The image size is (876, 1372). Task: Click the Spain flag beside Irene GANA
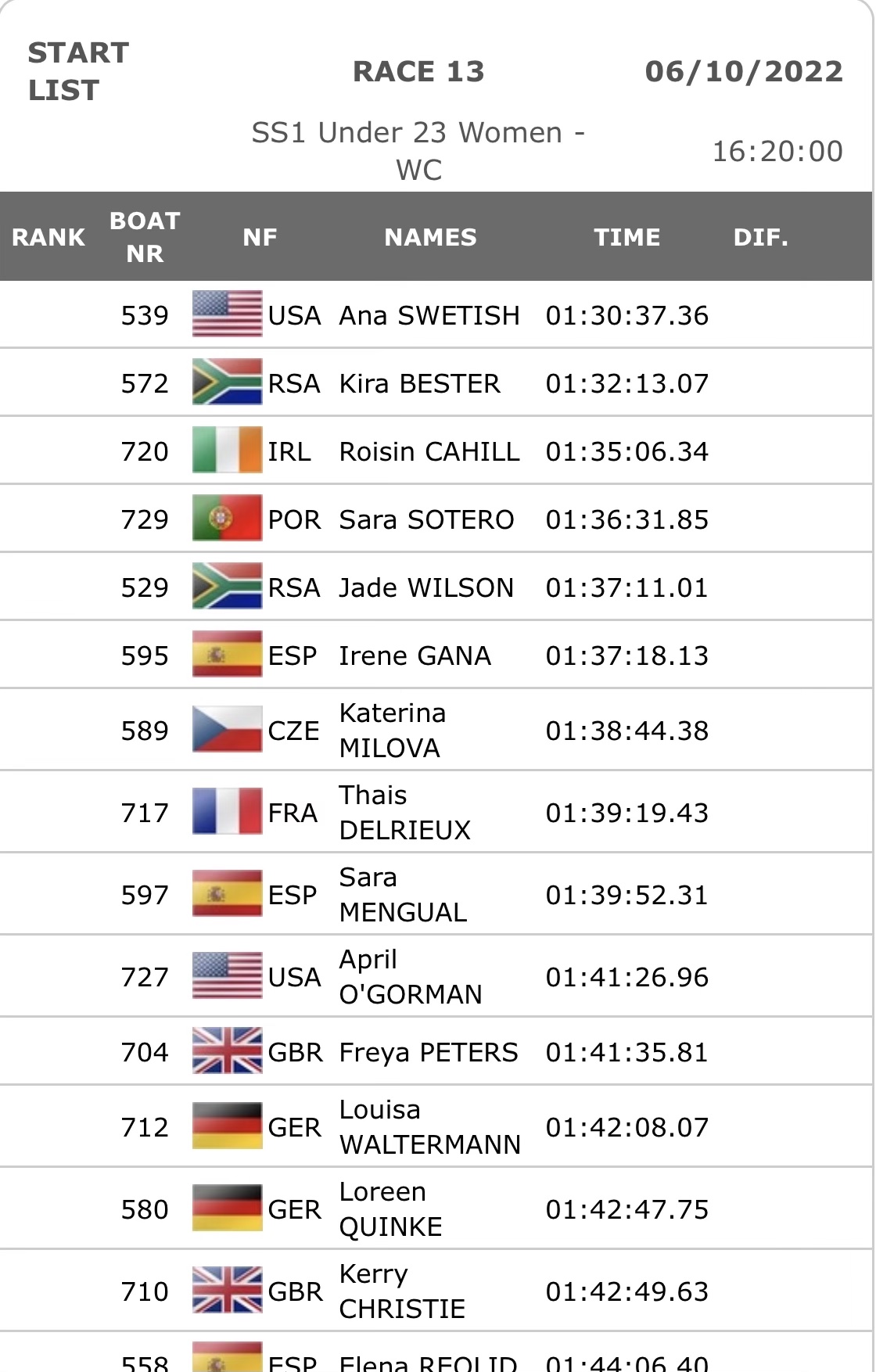pyautogui.click(x=227, y=655)
